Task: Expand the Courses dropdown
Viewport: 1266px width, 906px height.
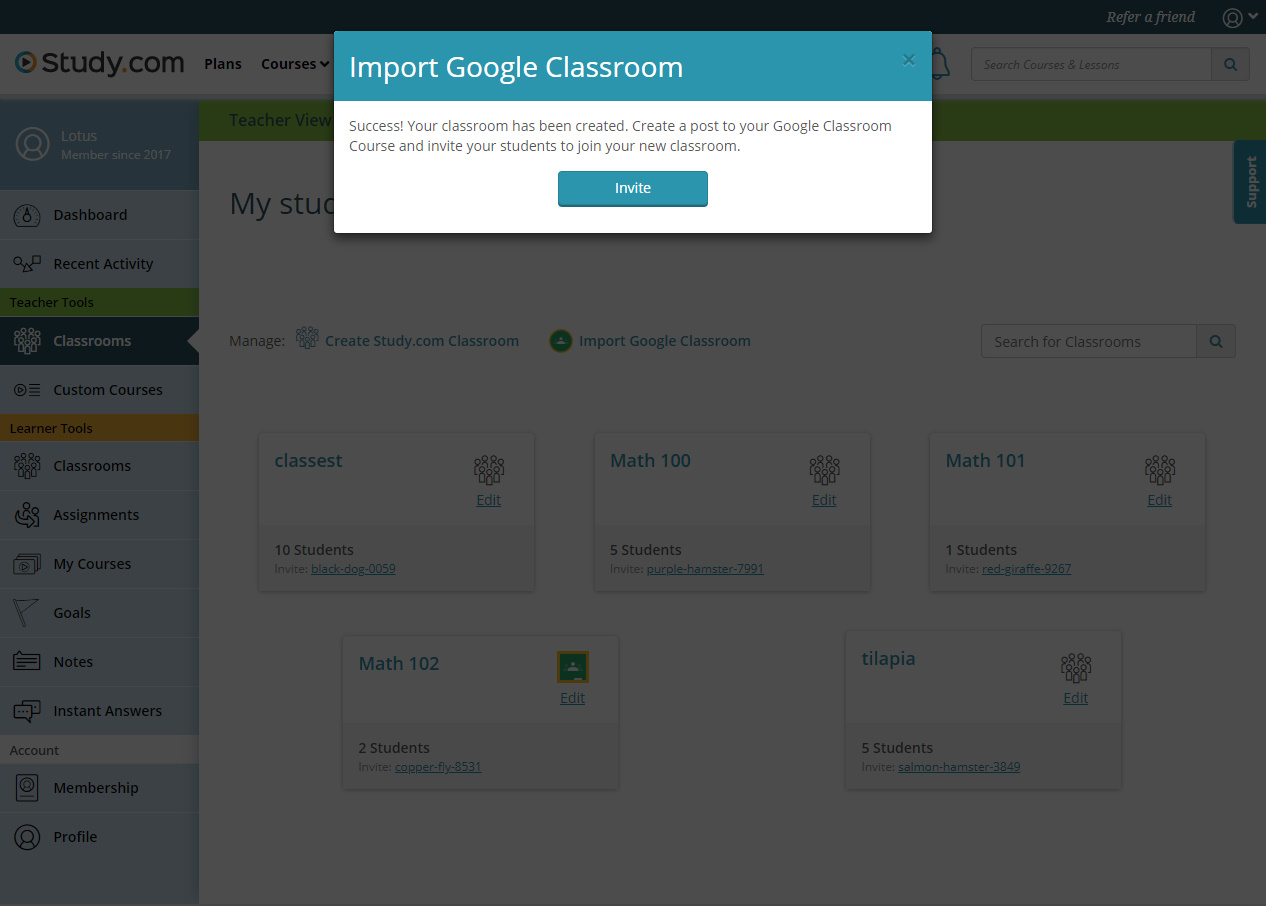Action: (295, 64)
